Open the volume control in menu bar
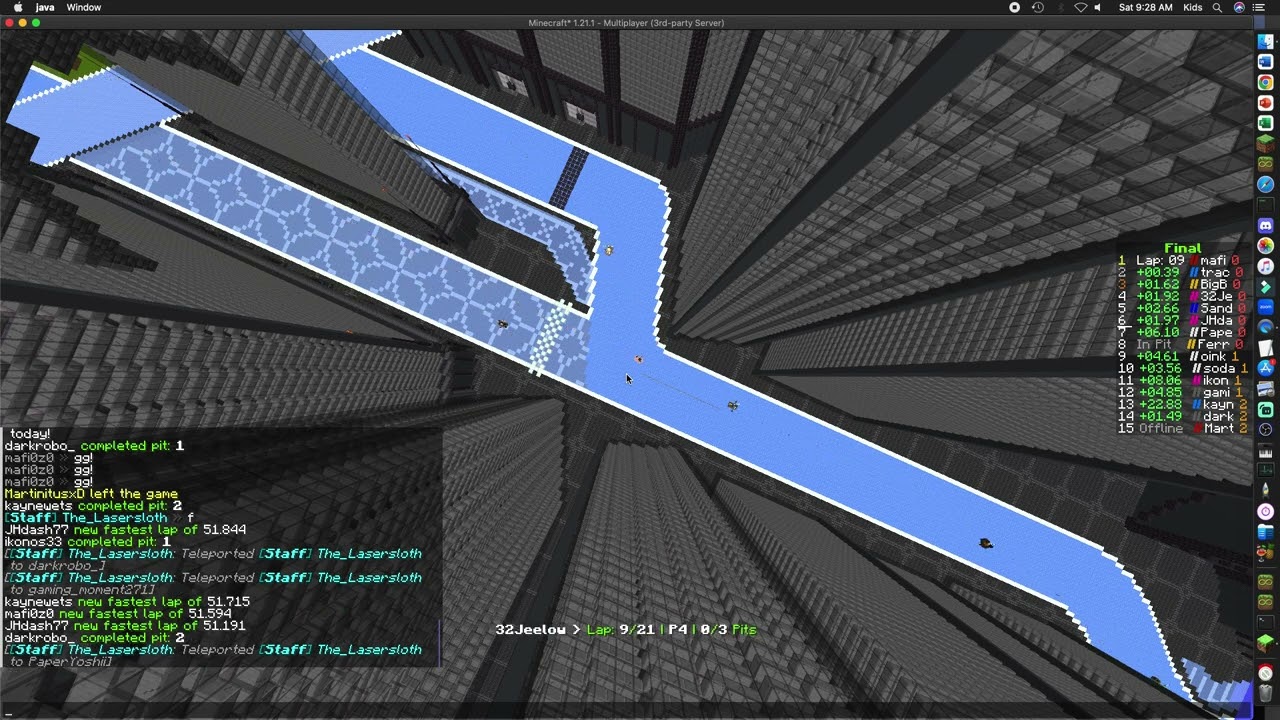 [x=1097, y=7]
